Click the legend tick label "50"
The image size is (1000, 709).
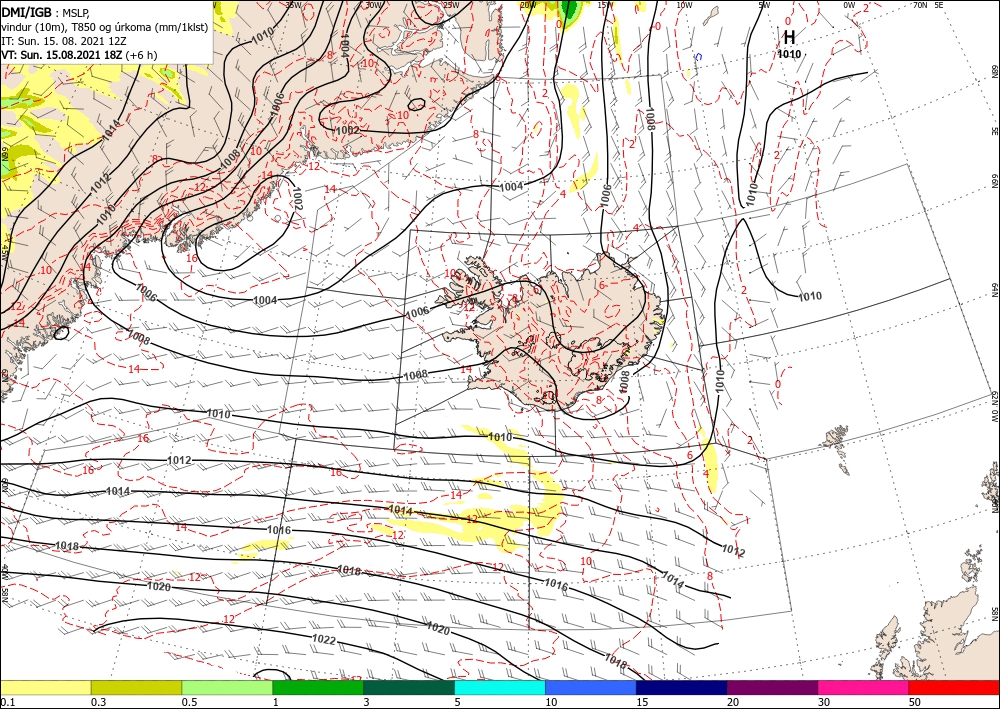[915, 702]
